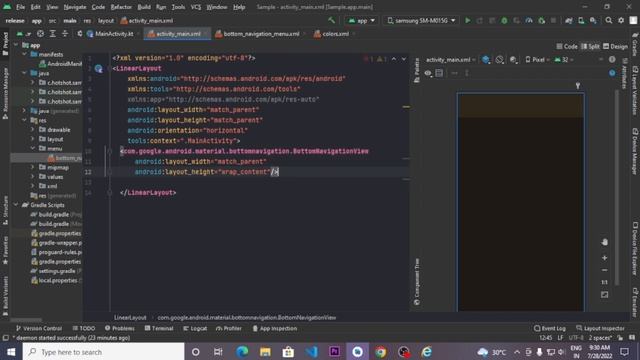Open the app run configuration dropdown
The height and width of the screenshot is (360, 640).
(362, 20)
